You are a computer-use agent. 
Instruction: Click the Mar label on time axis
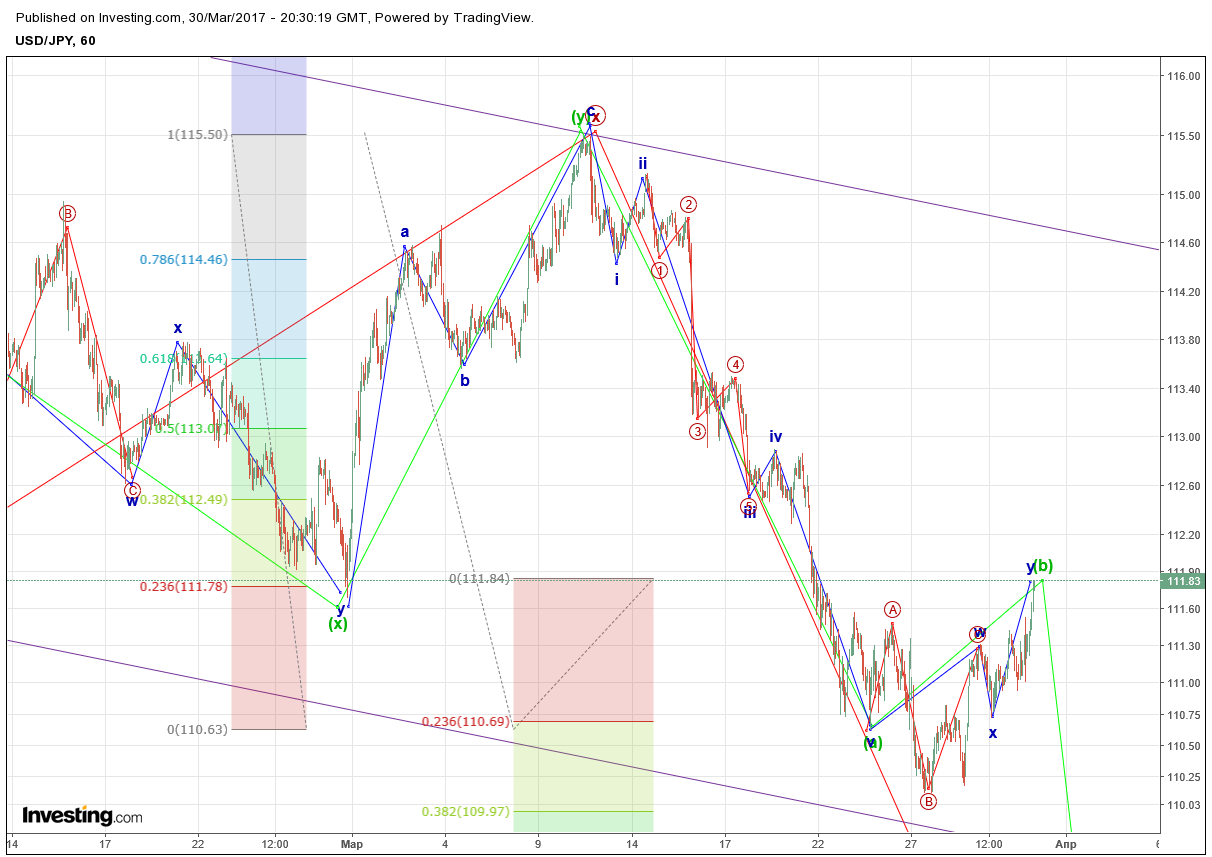tap(352, 844)
